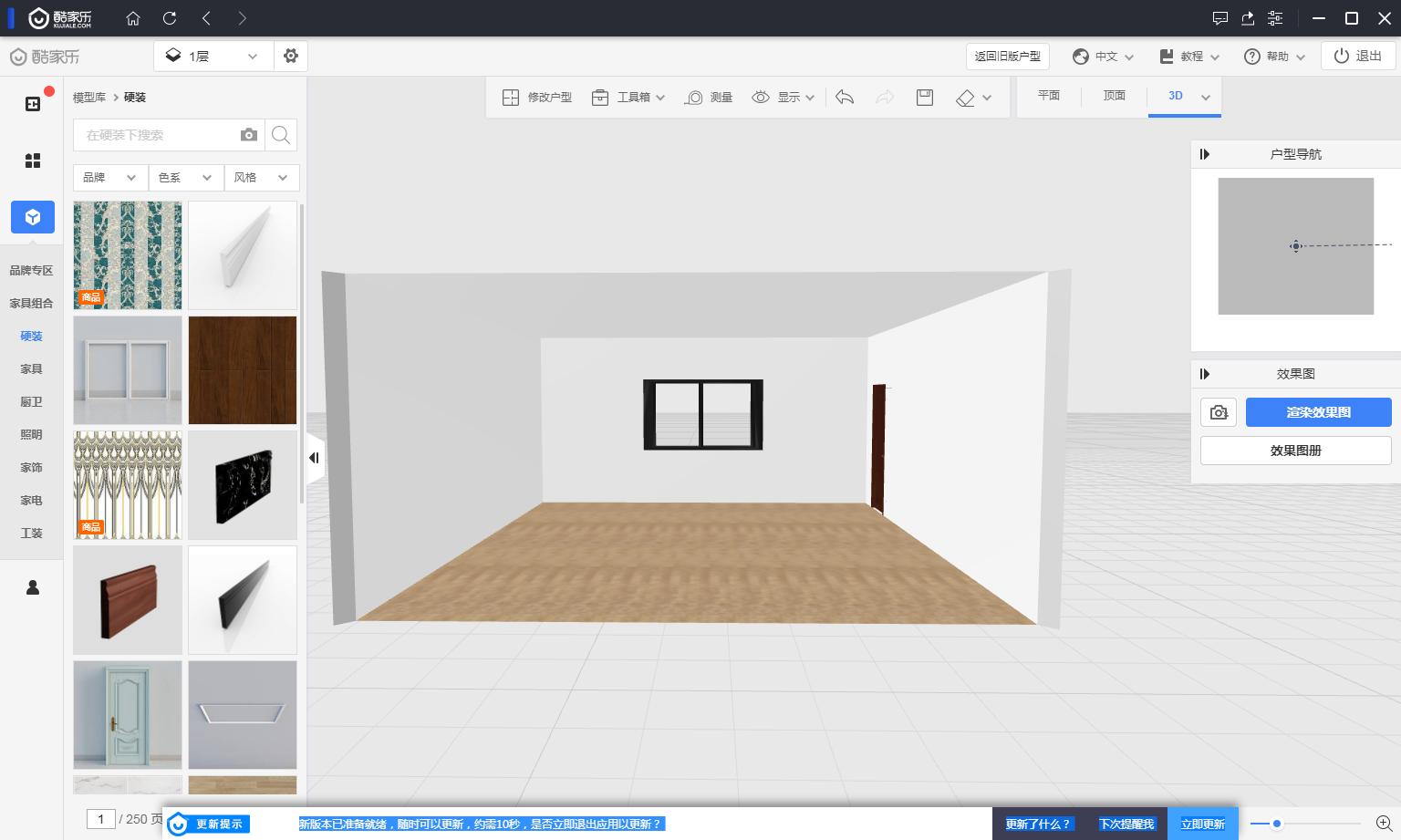The image size is (1401, 840).
Task: Select 家具 category in sidebar
Action: coord(32,368)
